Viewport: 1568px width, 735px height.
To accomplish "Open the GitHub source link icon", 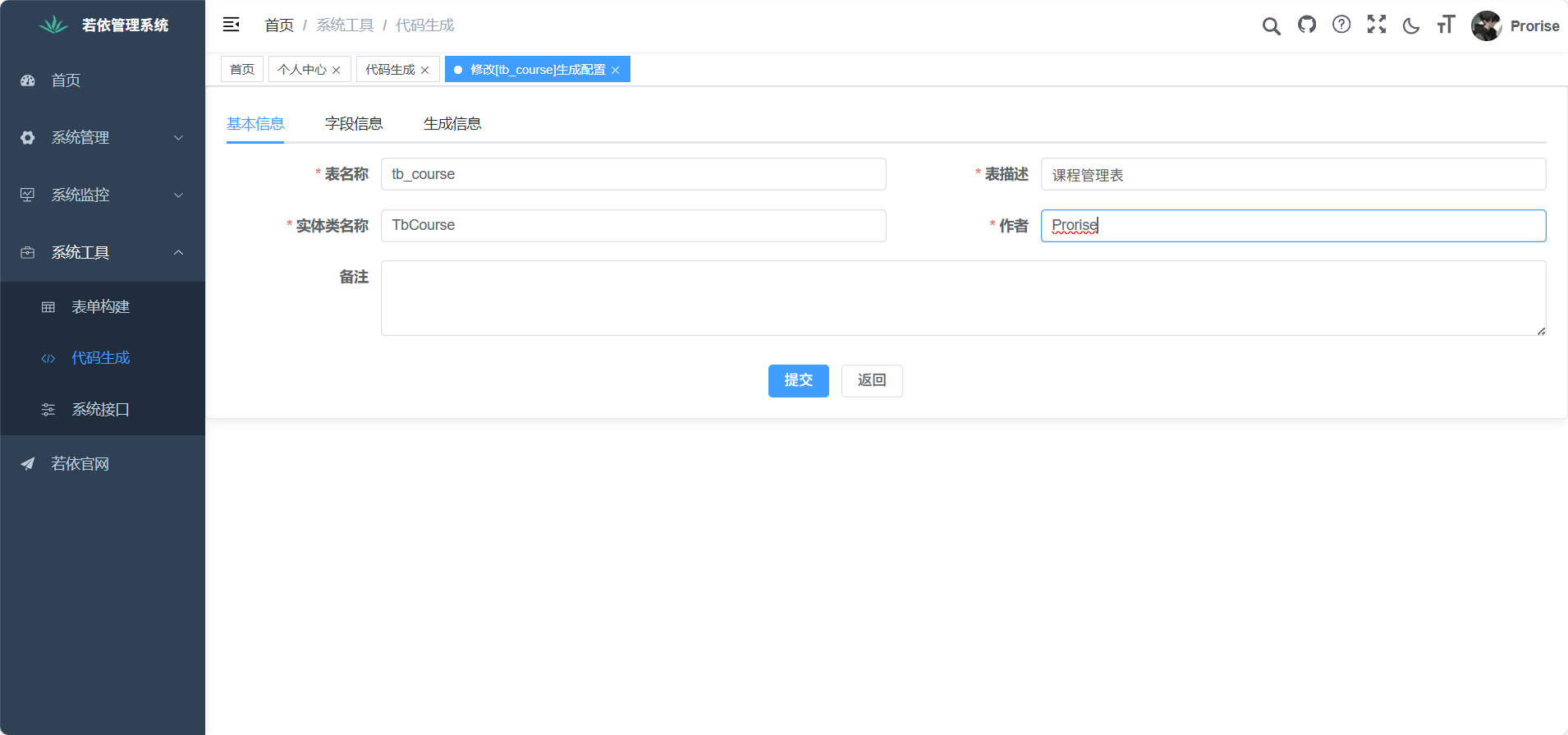I will click(1307, 25).
